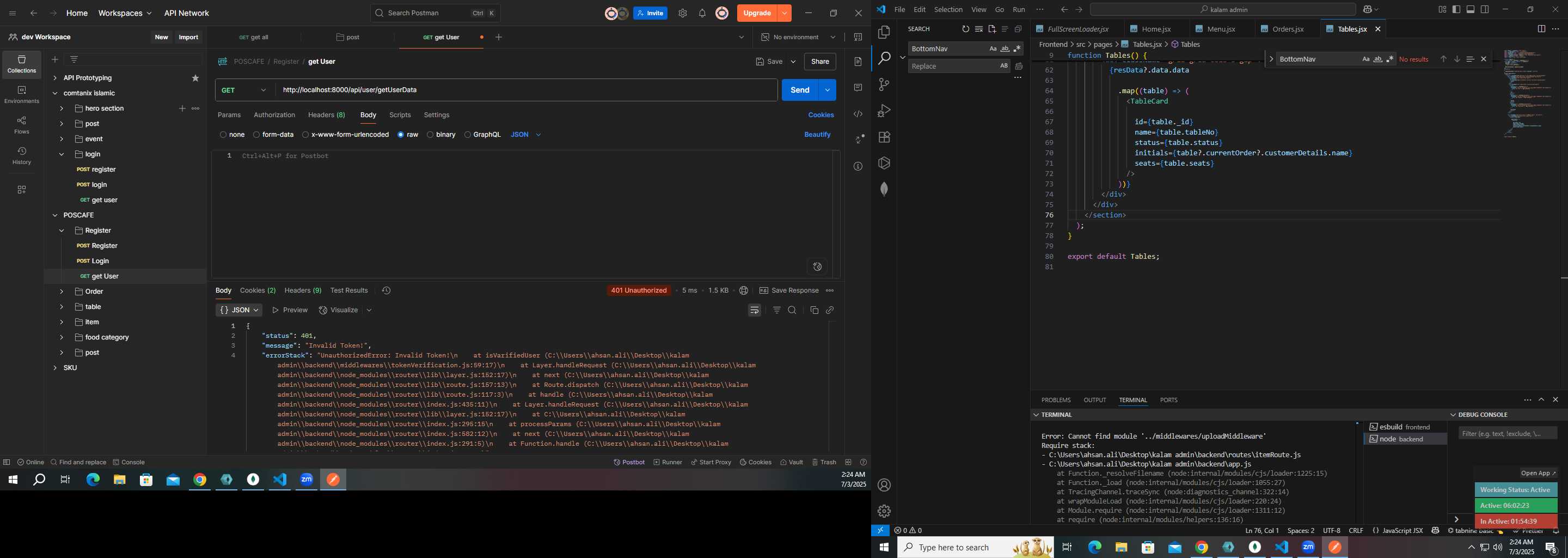This screenshot has height=558, width=1568.
Task: Click the Share button in Postman
Action: (x=820, y=62)
